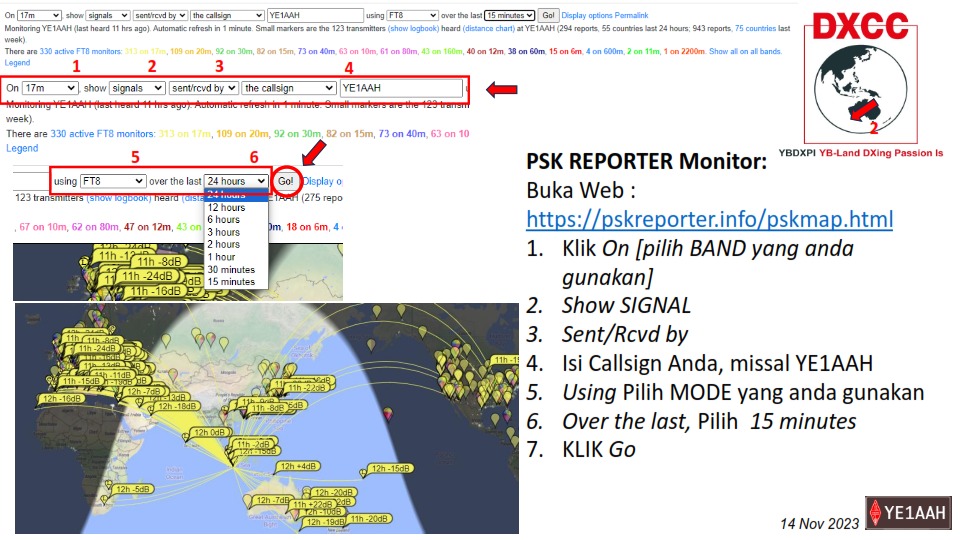This screenshot has width=960, height=540.
Task: Open the enlarged FT8 mode dropdown
Action: (113, 181)
